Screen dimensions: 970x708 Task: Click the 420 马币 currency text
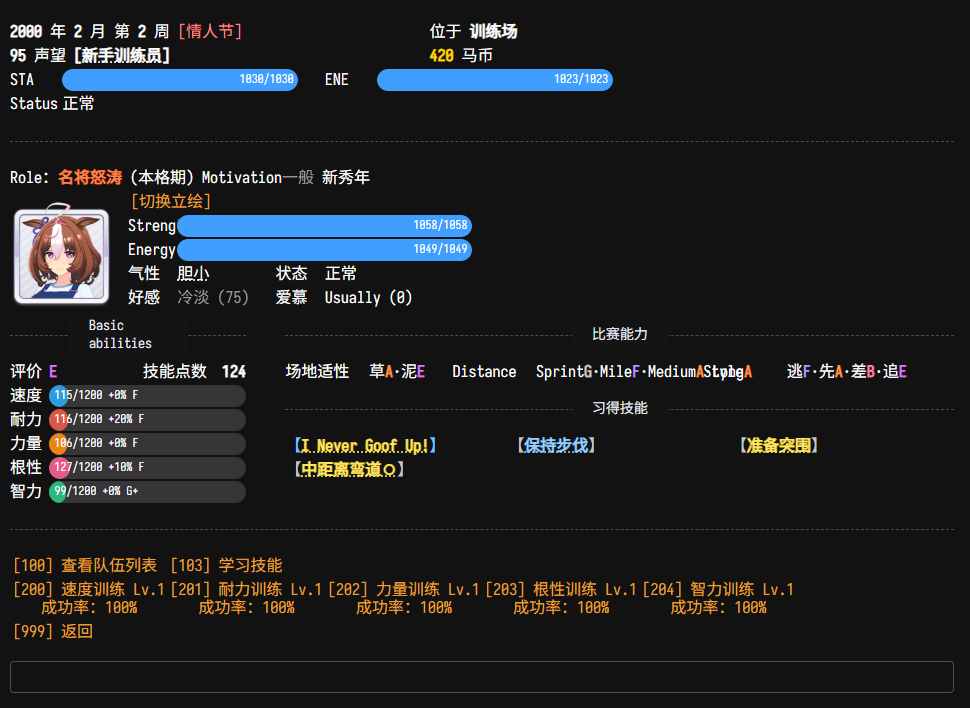click(x=461, y=55)
